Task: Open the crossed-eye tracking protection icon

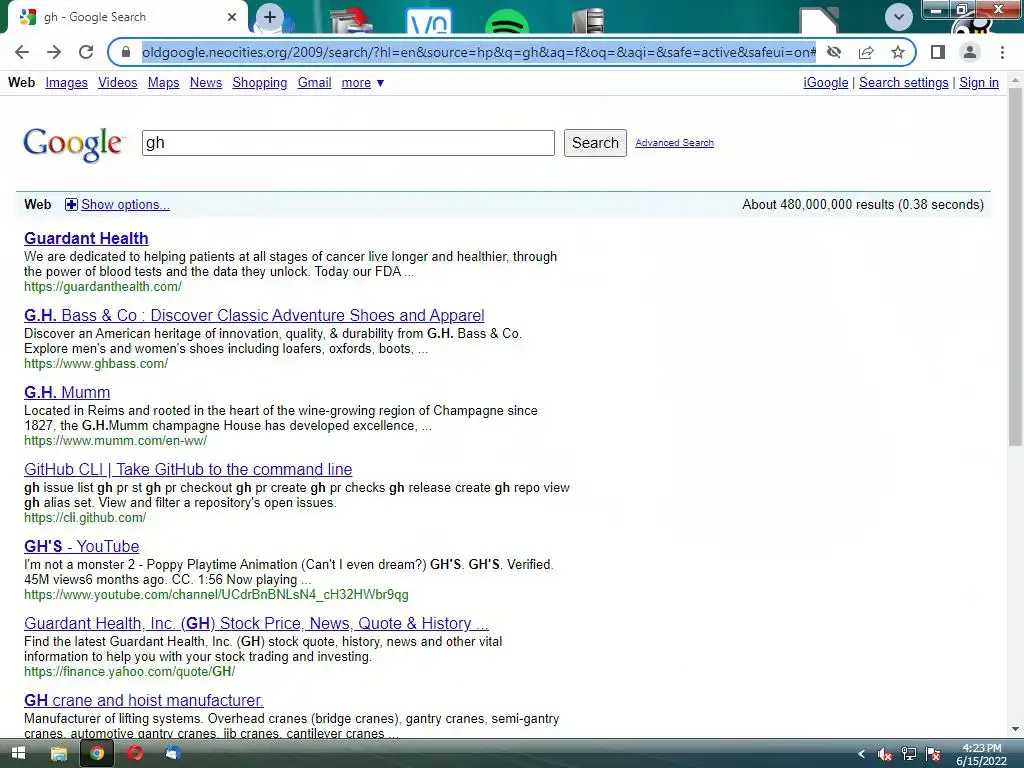Action: (833, 52)
